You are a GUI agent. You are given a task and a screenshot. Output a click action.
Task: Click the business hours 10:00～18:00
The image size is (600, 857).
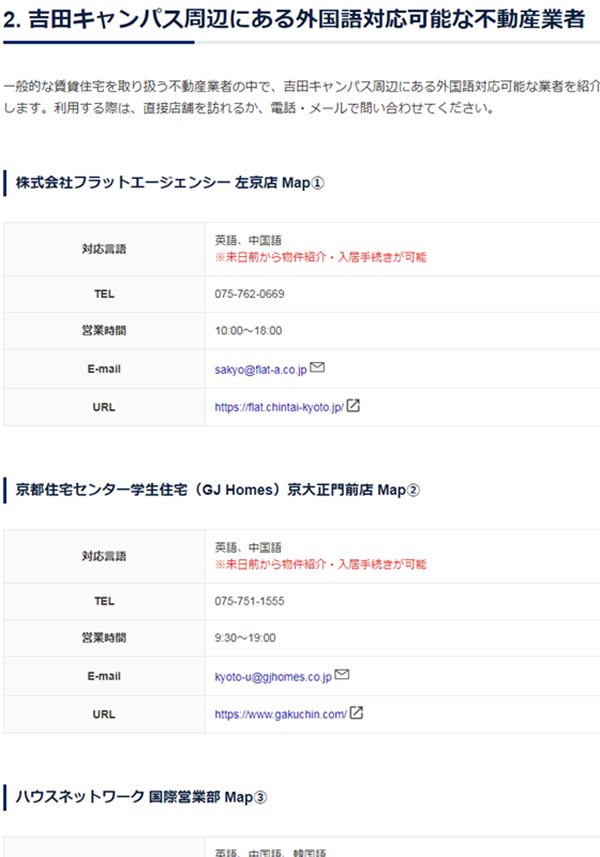click(x=249, y=331)
